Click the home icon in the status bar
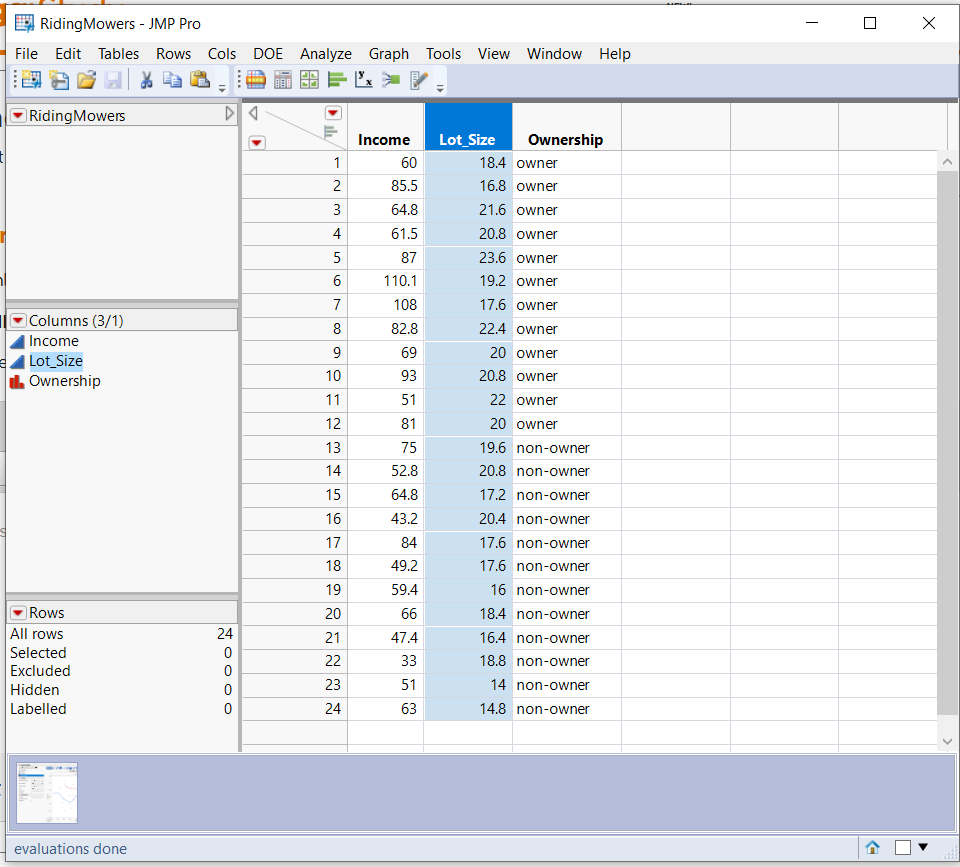The width and height of the screenshot is (960, 867). (873, 848)
